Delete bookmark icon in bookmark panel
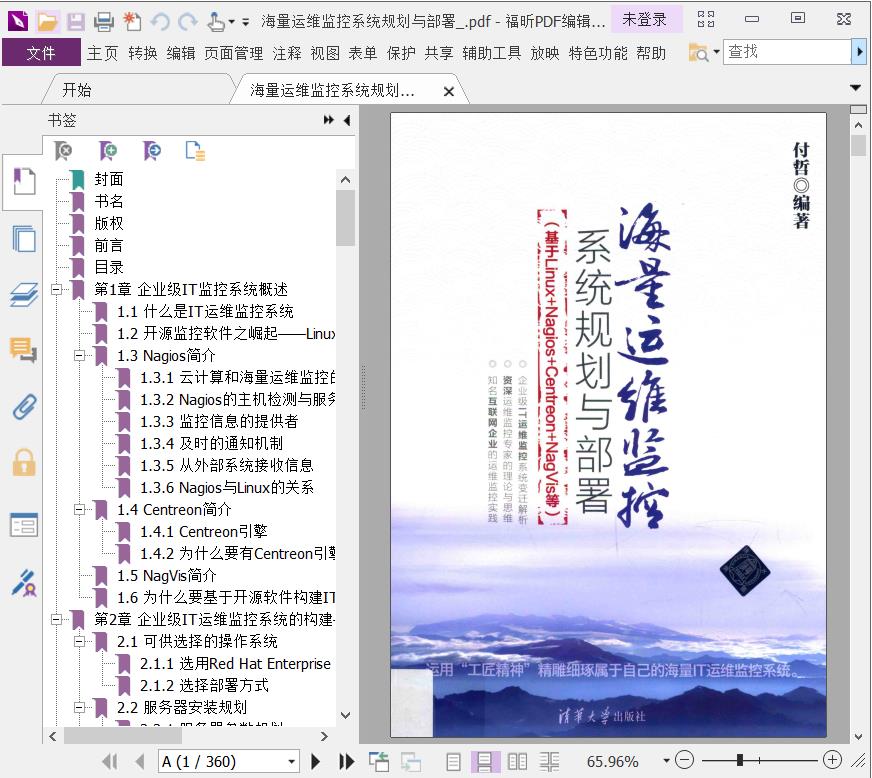The height and width of the screenshot is (778, 872). point(63,151)
